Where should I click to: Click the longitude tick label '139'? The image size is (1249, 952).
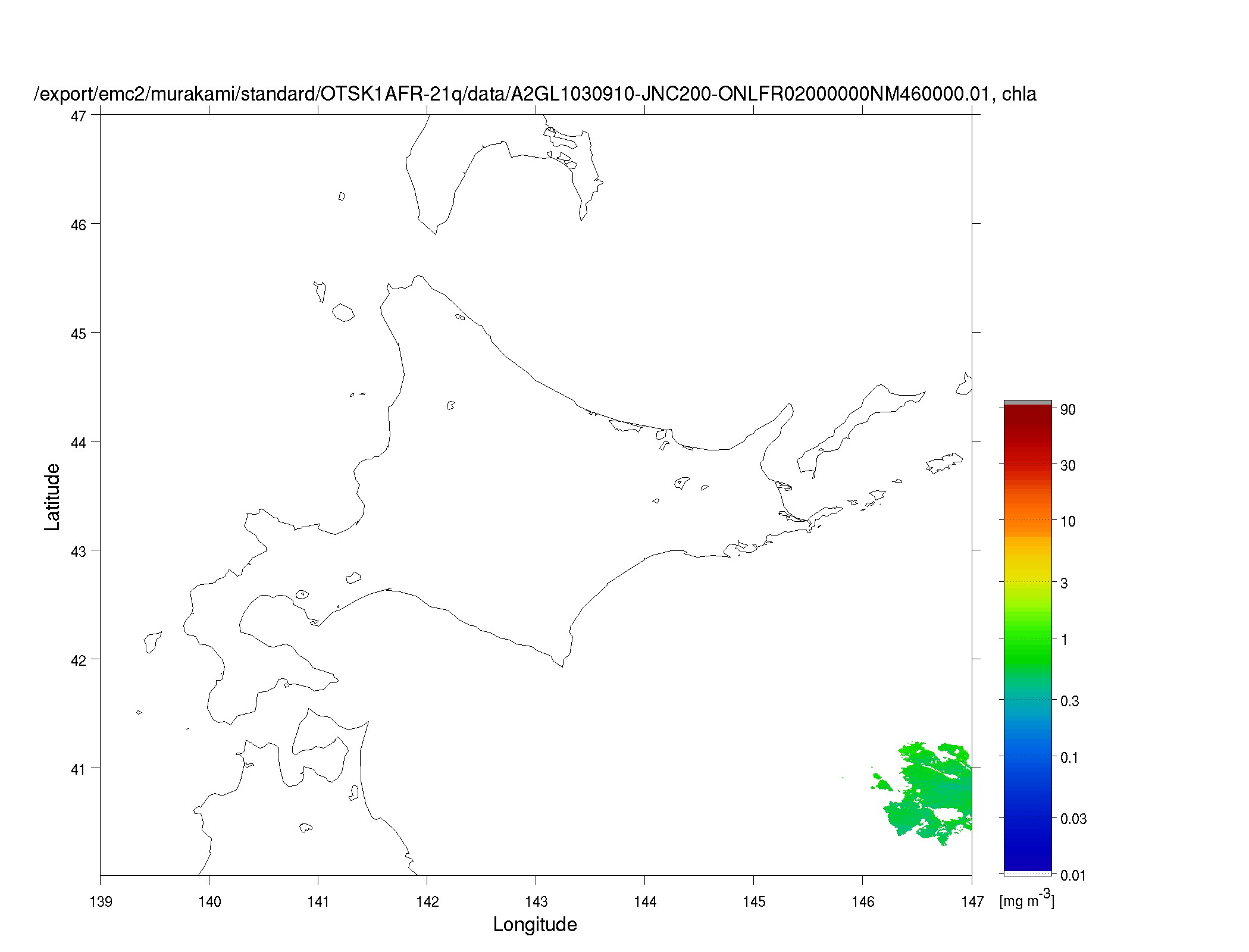101,902
